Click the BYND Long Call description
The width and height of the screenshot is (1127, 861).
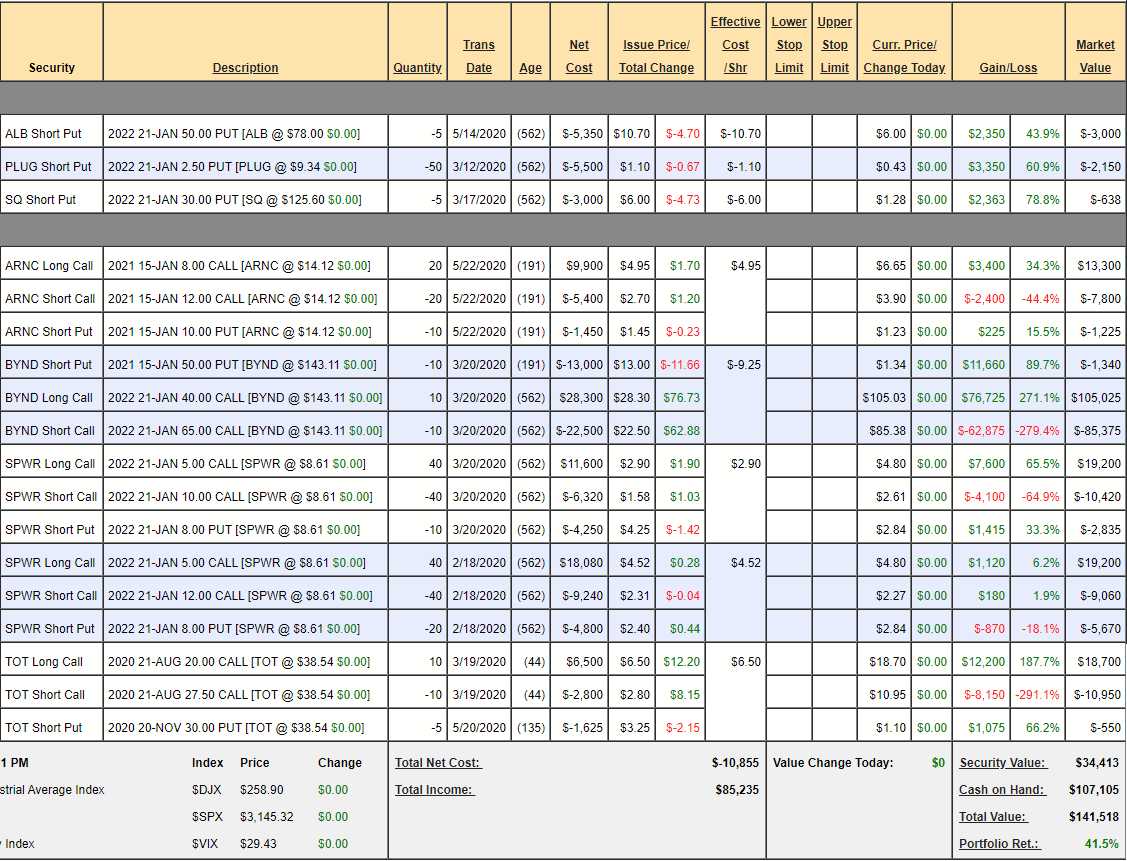coord(245,397)
